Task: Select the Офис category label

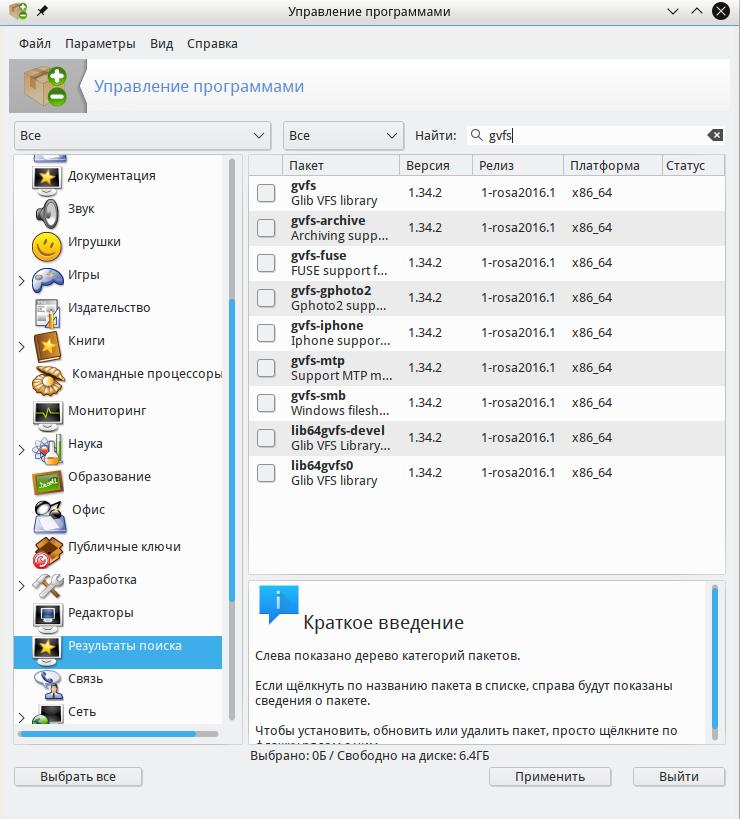Action: point(88,510)
